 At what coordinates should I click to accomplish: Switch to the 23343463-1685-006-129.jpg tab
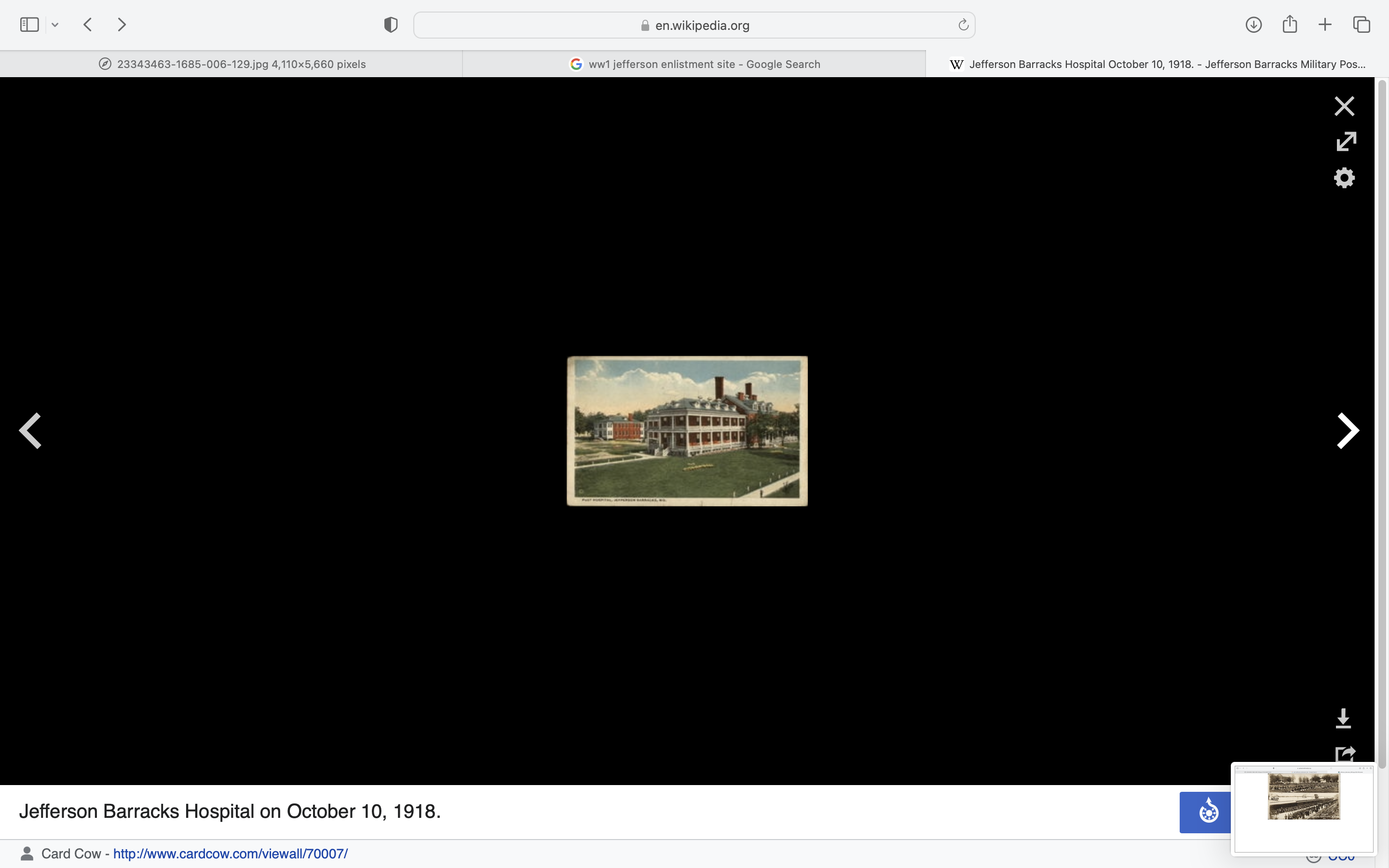tap(232, 64)
